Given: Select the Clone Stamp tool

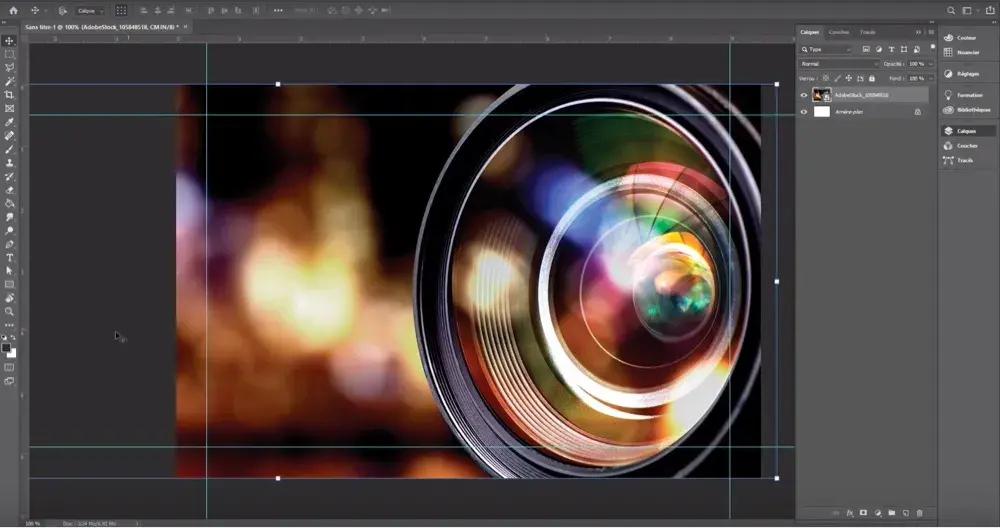Looking at the screenshot, I should (x=9, y=163).
